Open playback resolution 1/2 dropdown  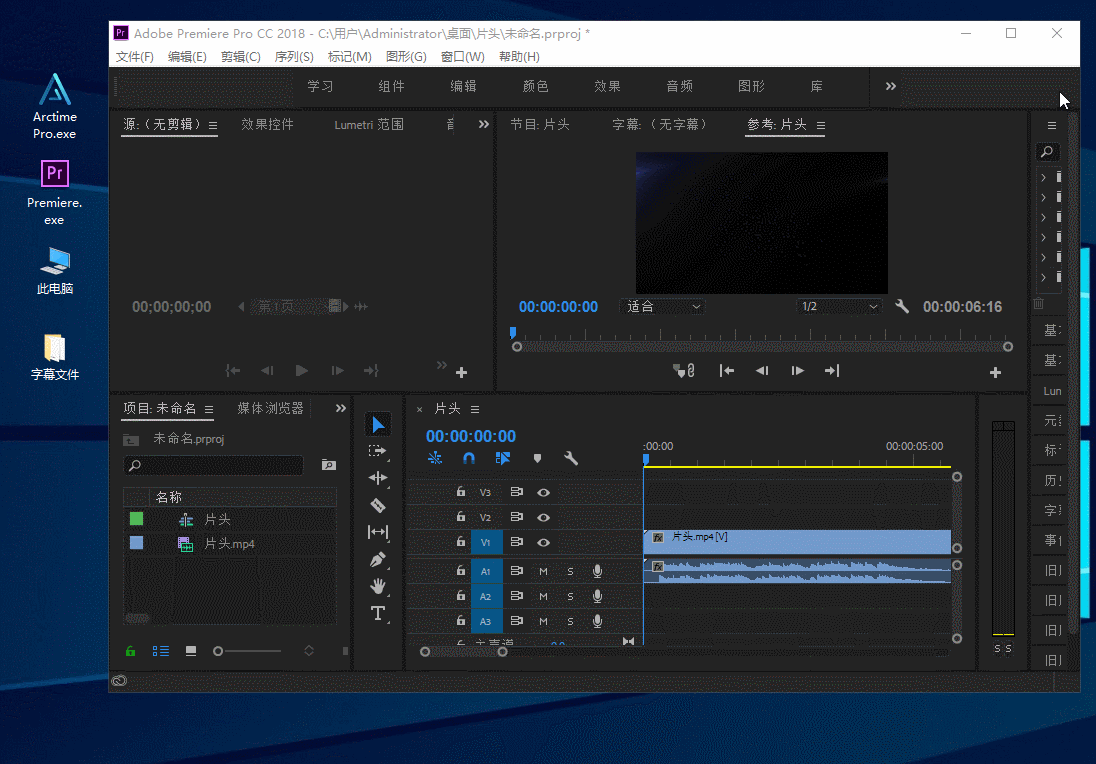(x=839, y=306)
